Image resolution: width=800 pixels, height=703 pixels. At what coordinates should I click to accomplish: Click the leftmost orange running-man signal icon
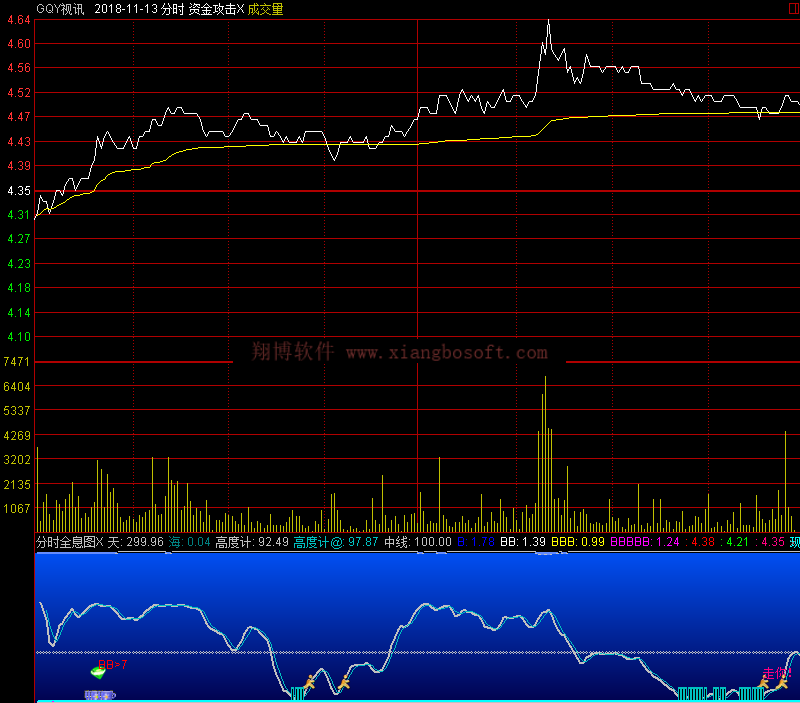310,682
